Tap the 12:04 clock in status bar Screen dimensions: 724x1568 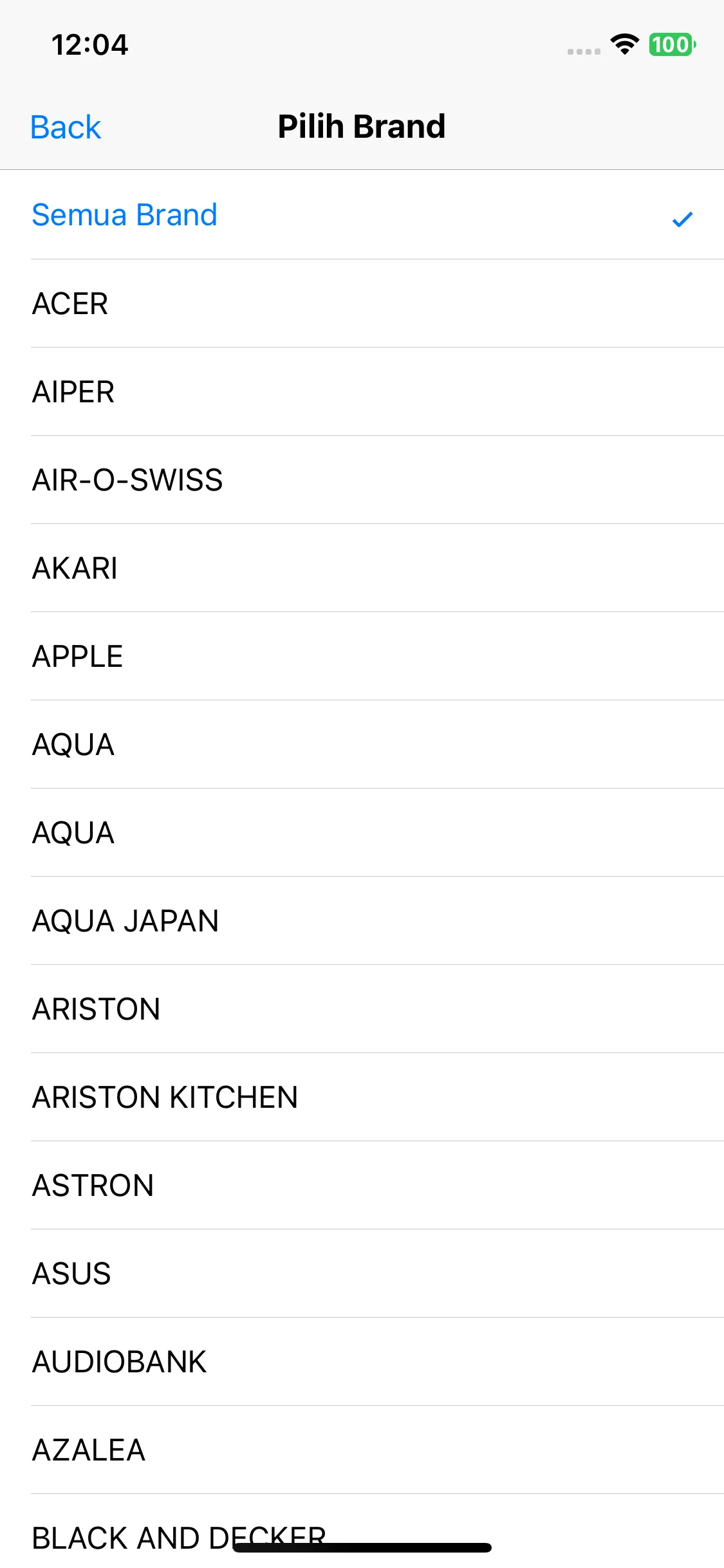pos(90,45)
